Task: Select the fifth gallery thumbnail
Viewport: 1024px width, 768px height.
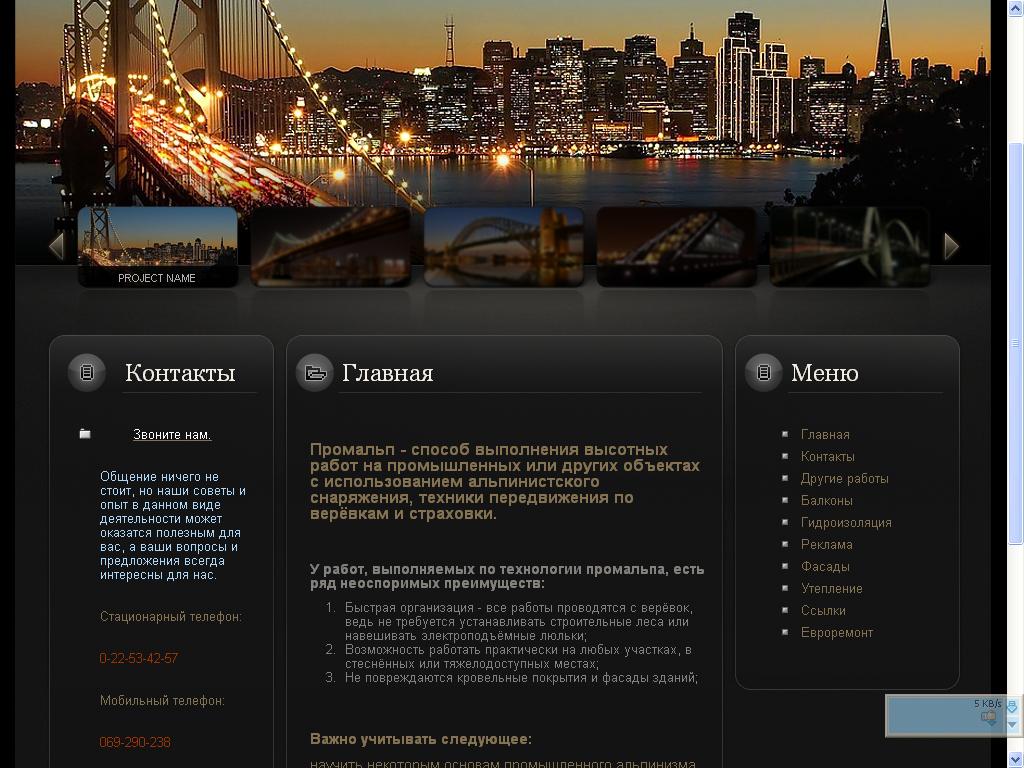Action: coord(850,247)
